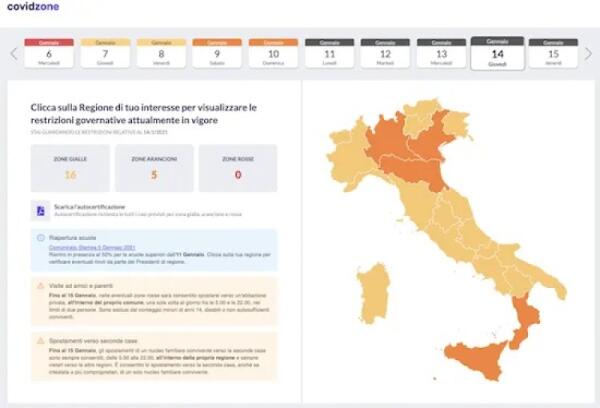The image size is (600, 408).
Task: Click the autocertificazione PDF download icon
Action: [x=40, y=211]
